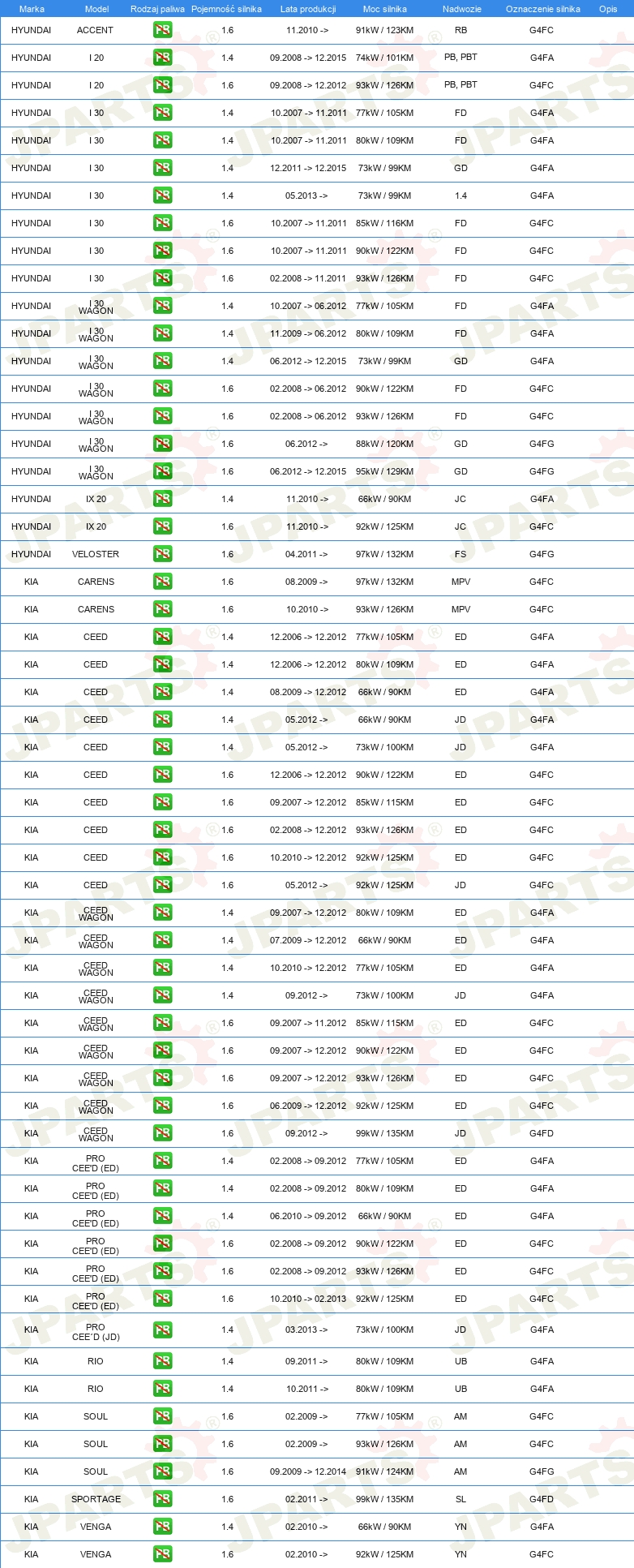Click the G4FG engine code in the VELOSTER row

[x=542, y=554]
